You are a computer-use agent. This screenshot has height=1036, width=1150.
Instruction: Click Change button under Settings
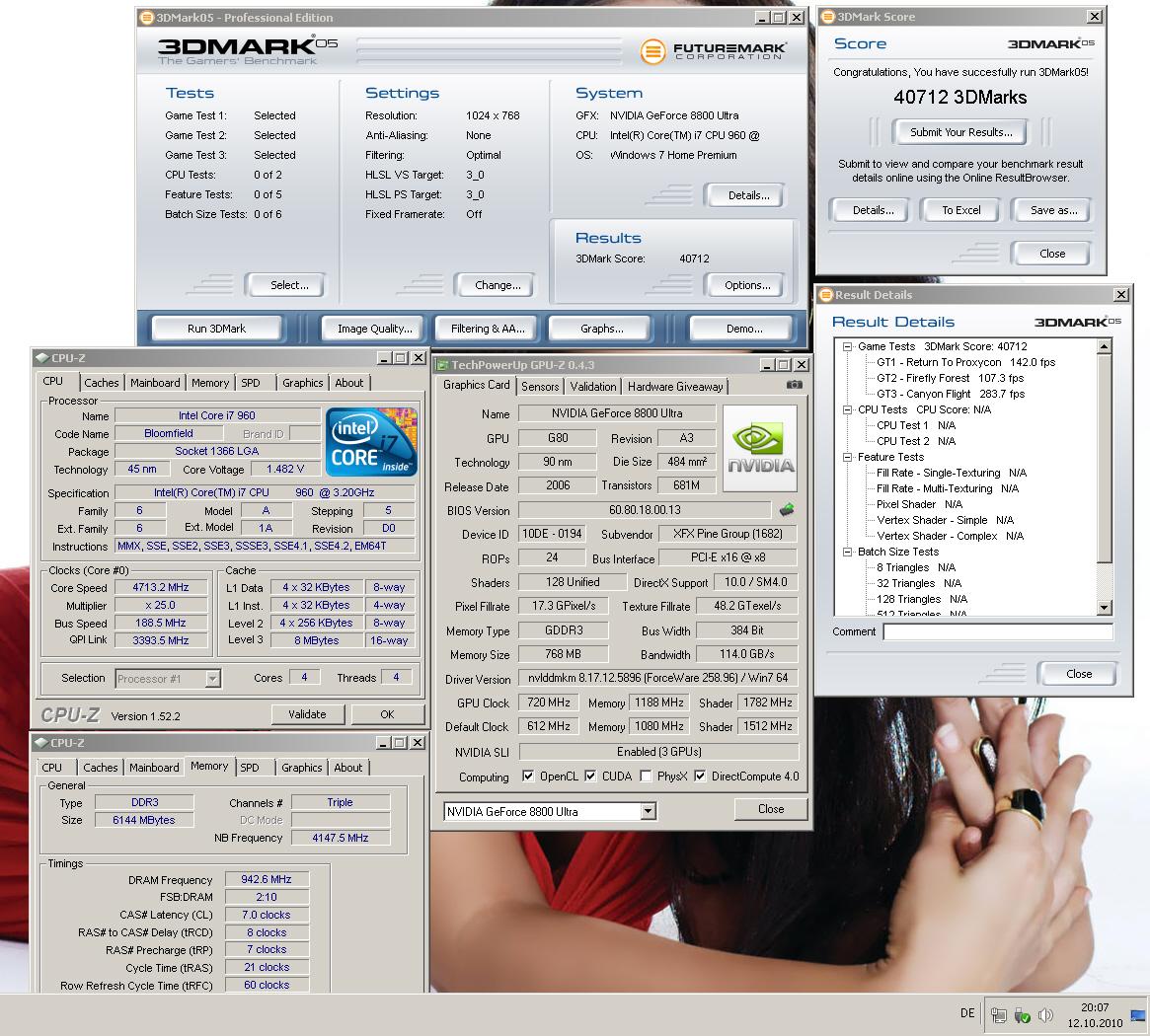point(498,284)
